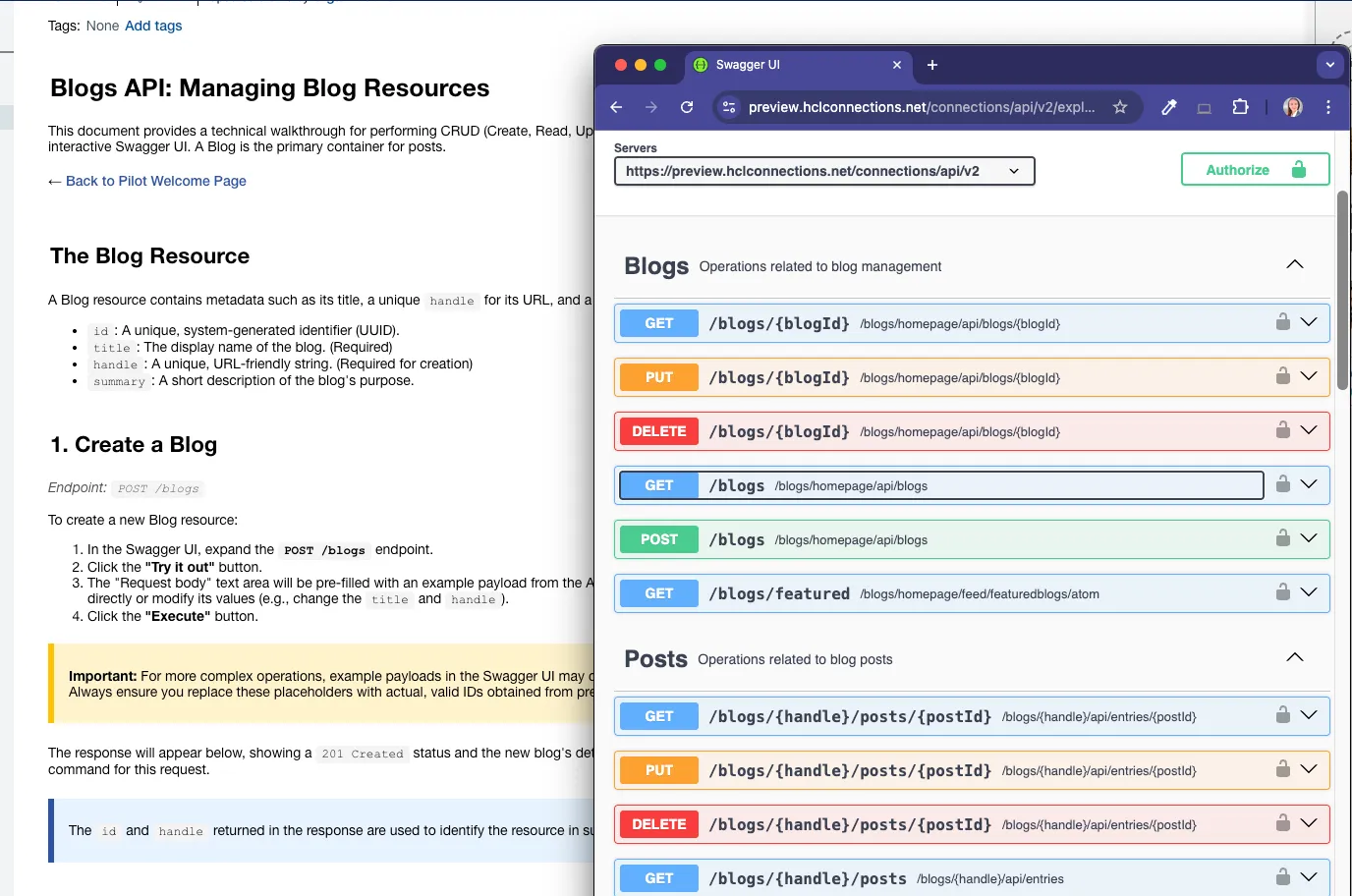Viewport: 1352px width, 896px height.
Task: Click the browser profile avatar
Action: click(1291, 107)
